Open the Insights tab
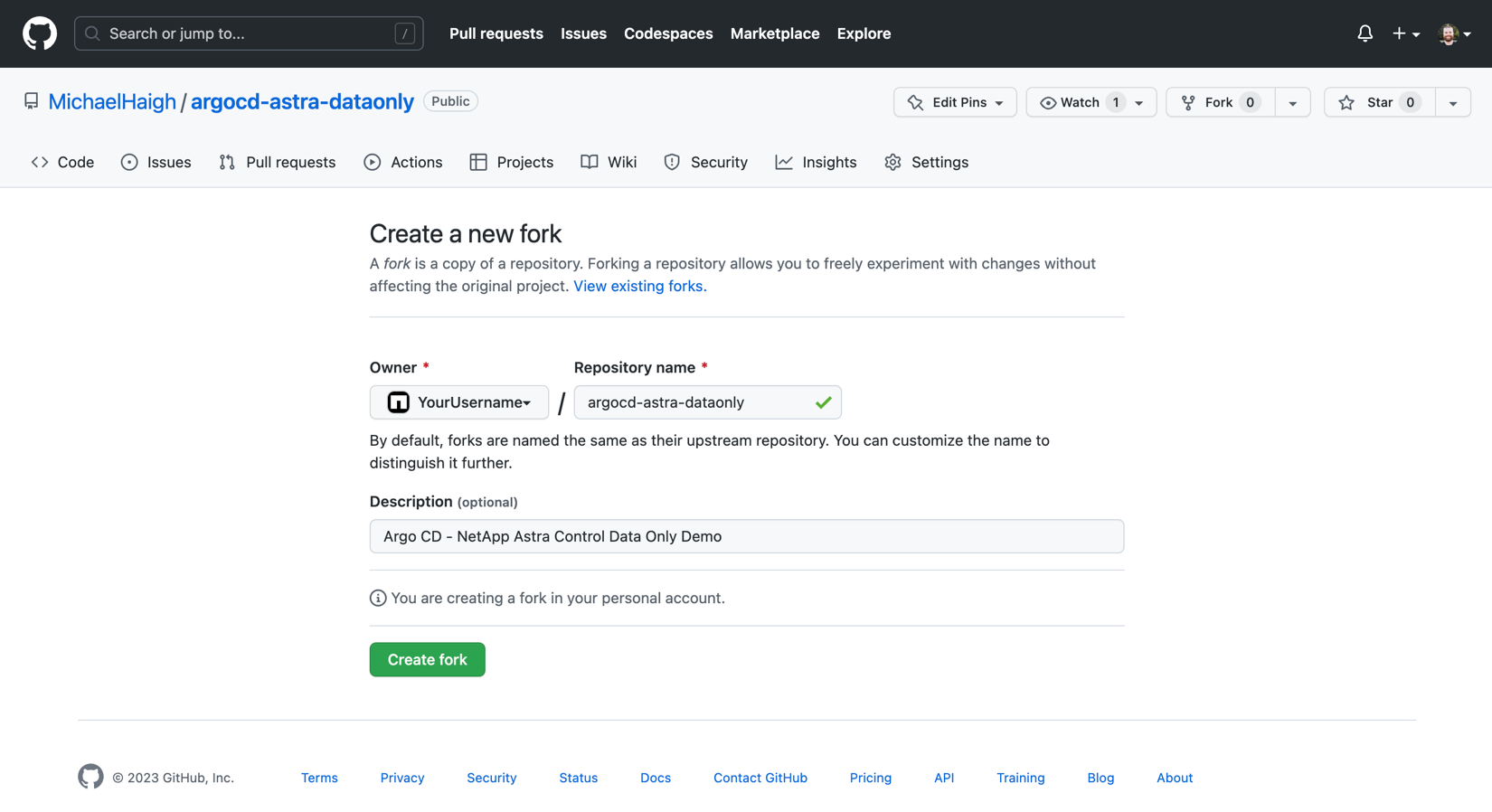 [x=816, y=162]
